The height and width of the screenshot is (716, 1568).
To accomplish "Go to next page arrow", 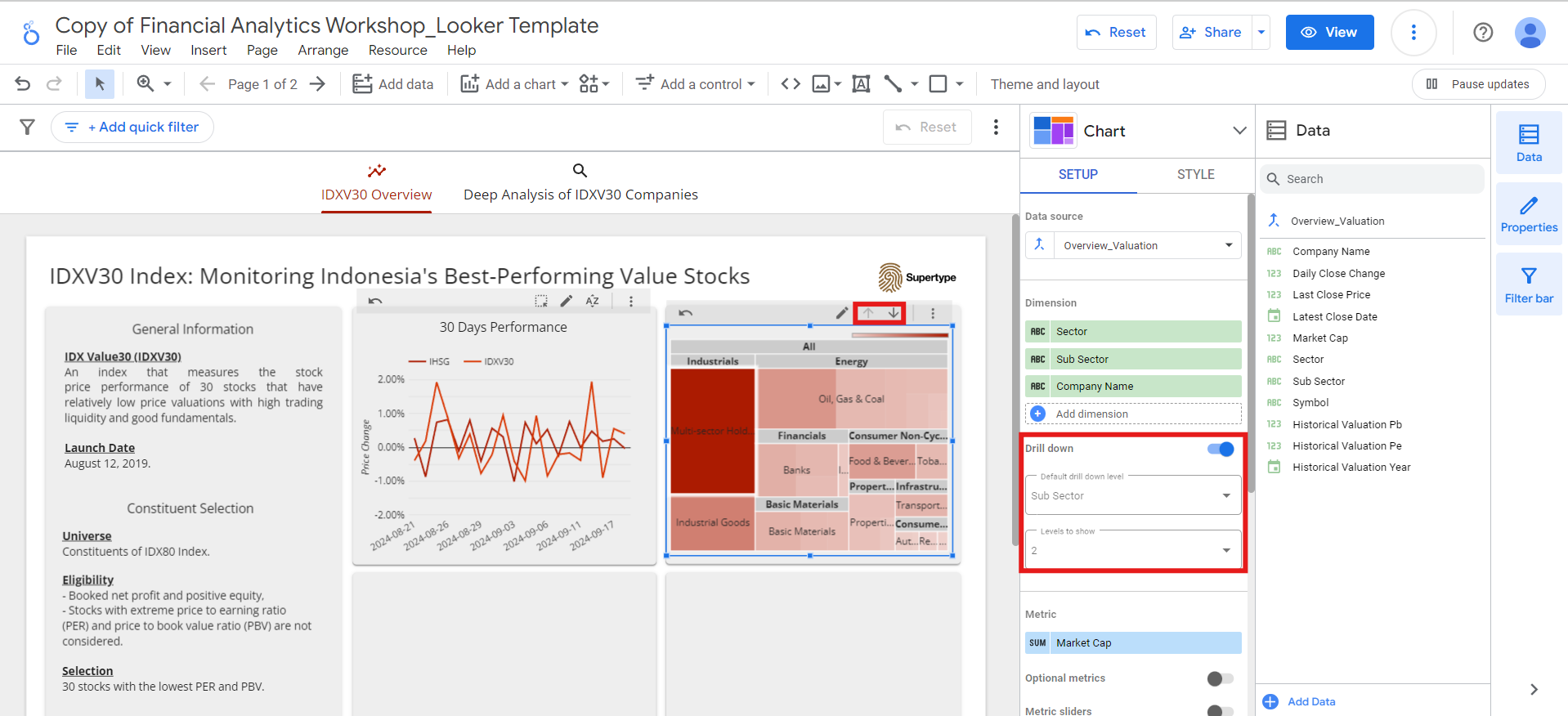I will (318, 84).
